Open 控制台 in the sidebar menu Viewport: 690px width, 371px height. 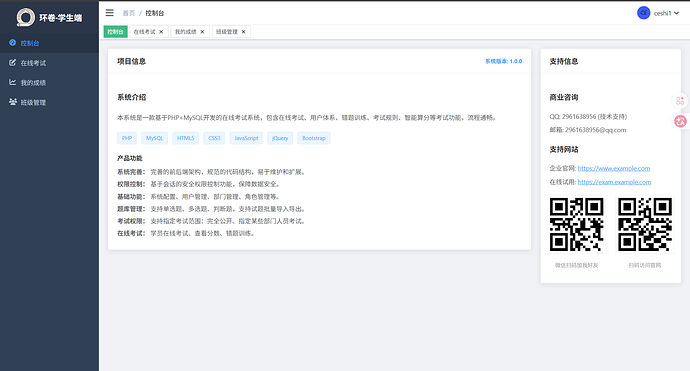click(49, 43)
